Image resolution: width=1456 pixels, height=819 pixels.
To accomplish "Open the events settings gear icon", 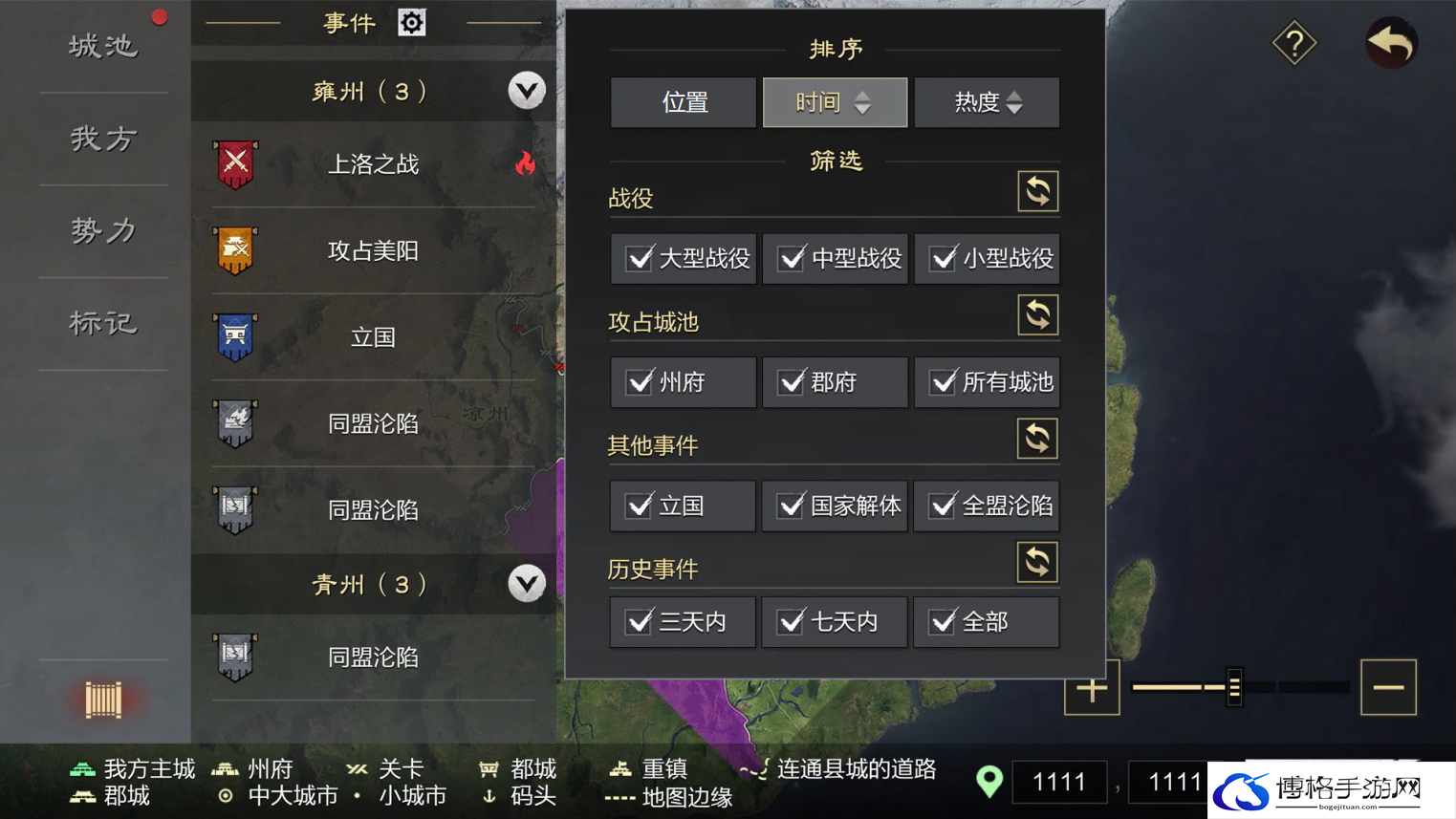I will coord(412,22).
